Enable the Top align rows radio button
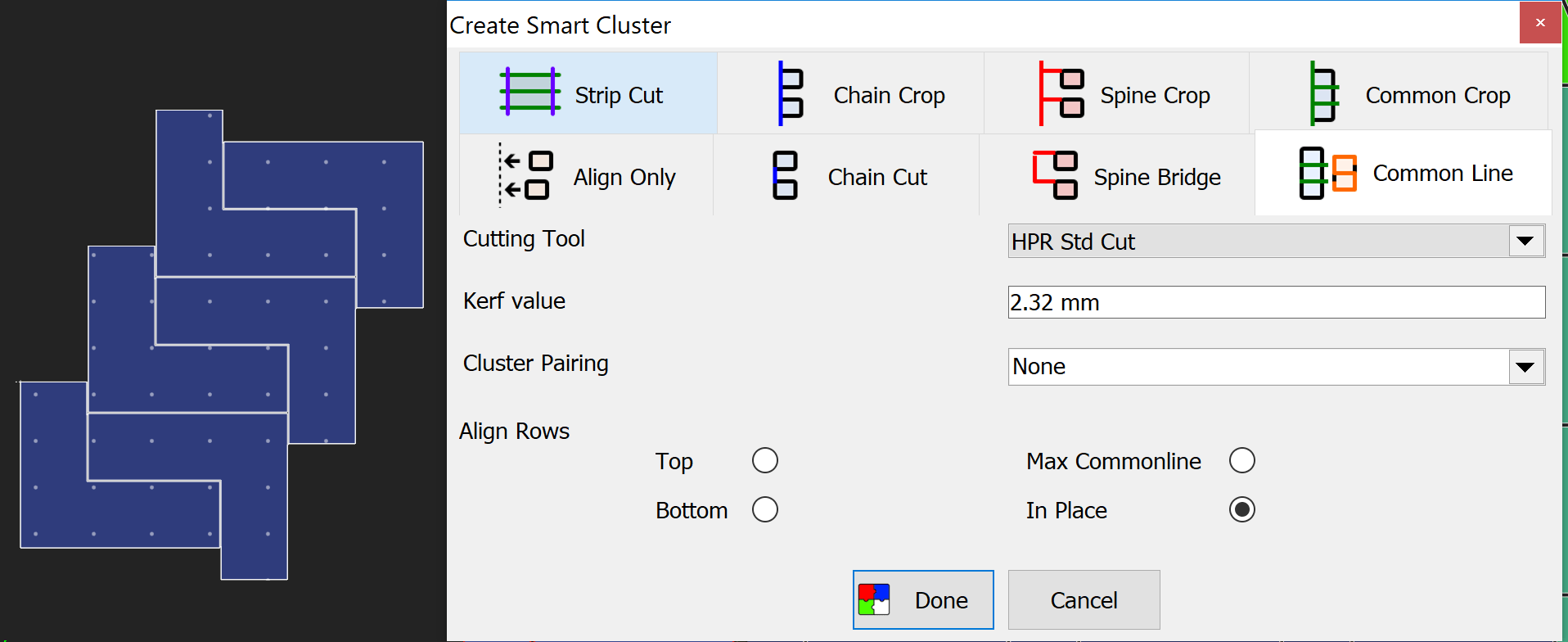The width and height of the screenshot is (1568, 642). tap(765, 460)
